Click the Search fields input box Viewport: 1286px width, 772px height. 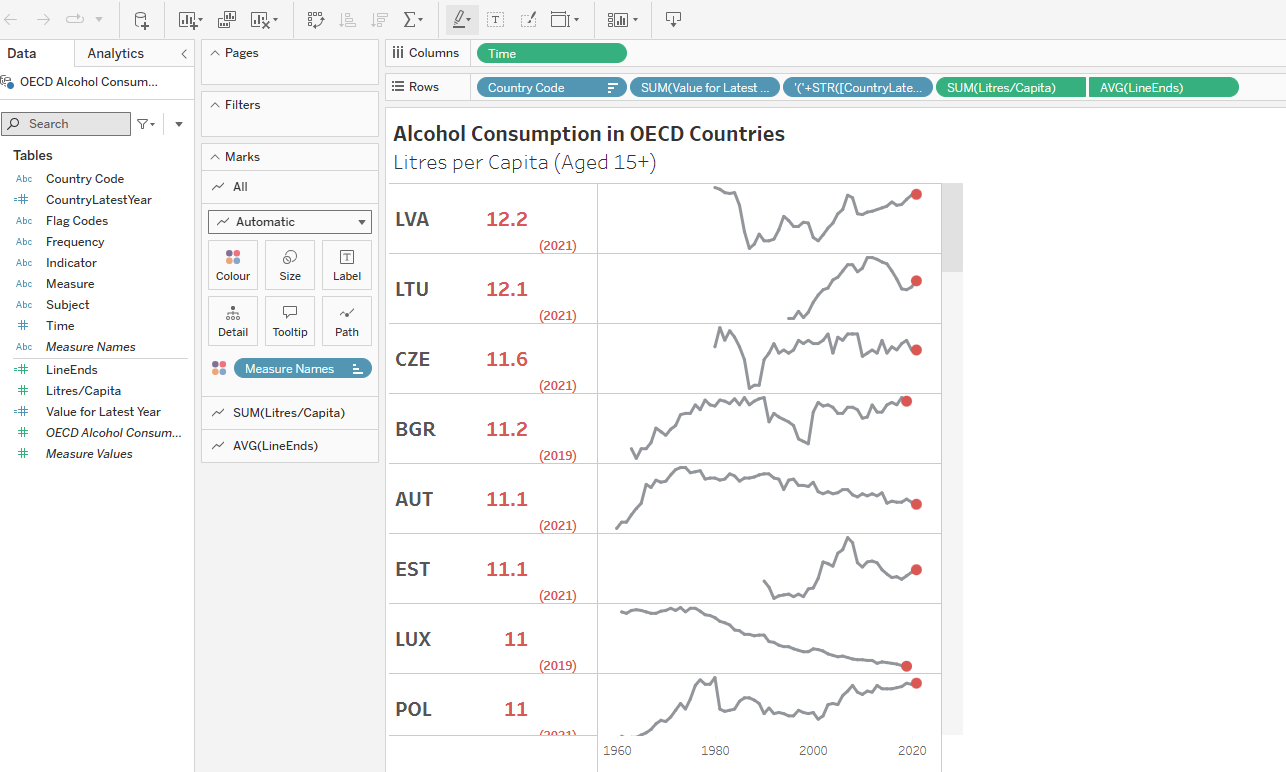66,124
